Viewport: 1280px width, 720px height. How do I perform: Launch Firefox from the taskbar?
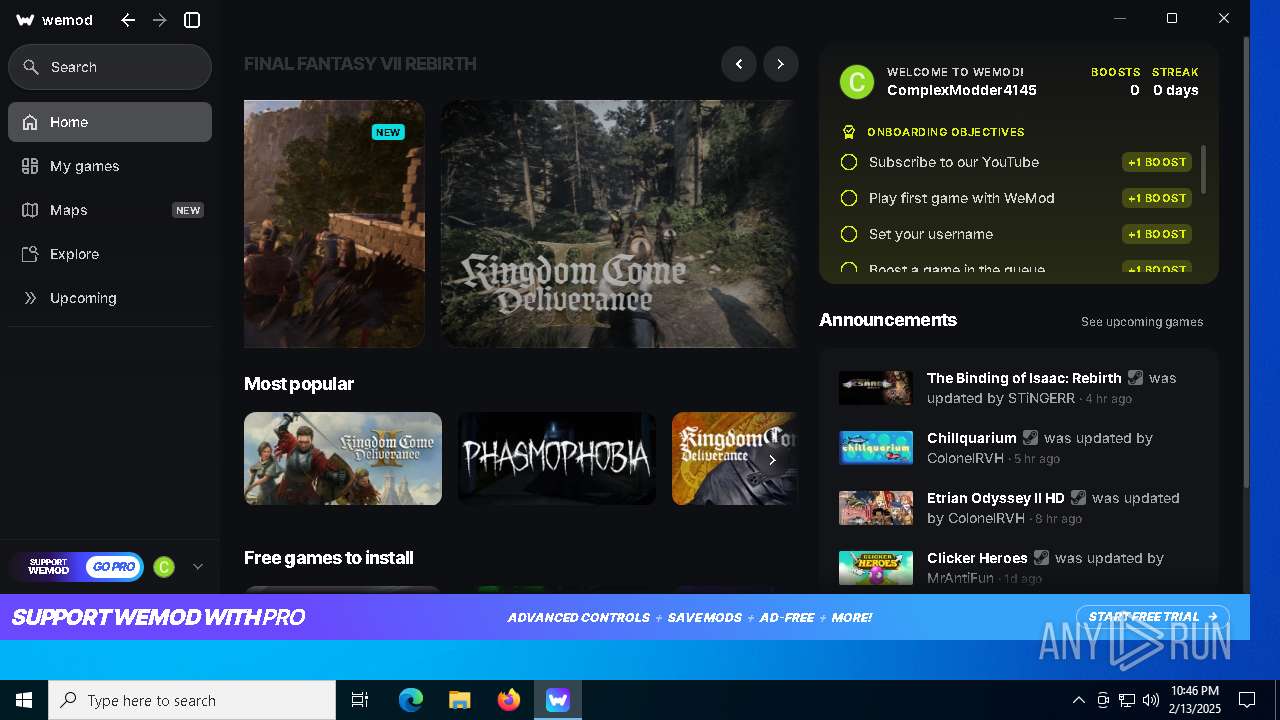click(508, 700)
